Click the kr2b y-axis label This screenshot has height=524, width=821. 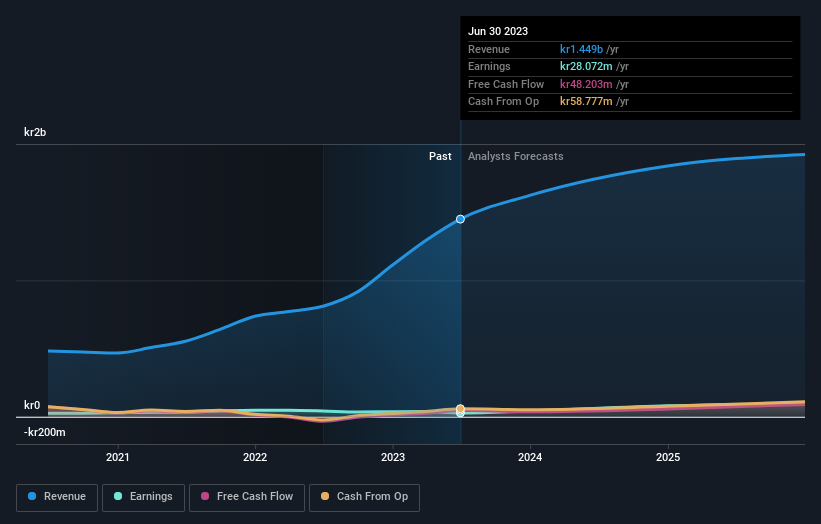(x=35, y=132)
